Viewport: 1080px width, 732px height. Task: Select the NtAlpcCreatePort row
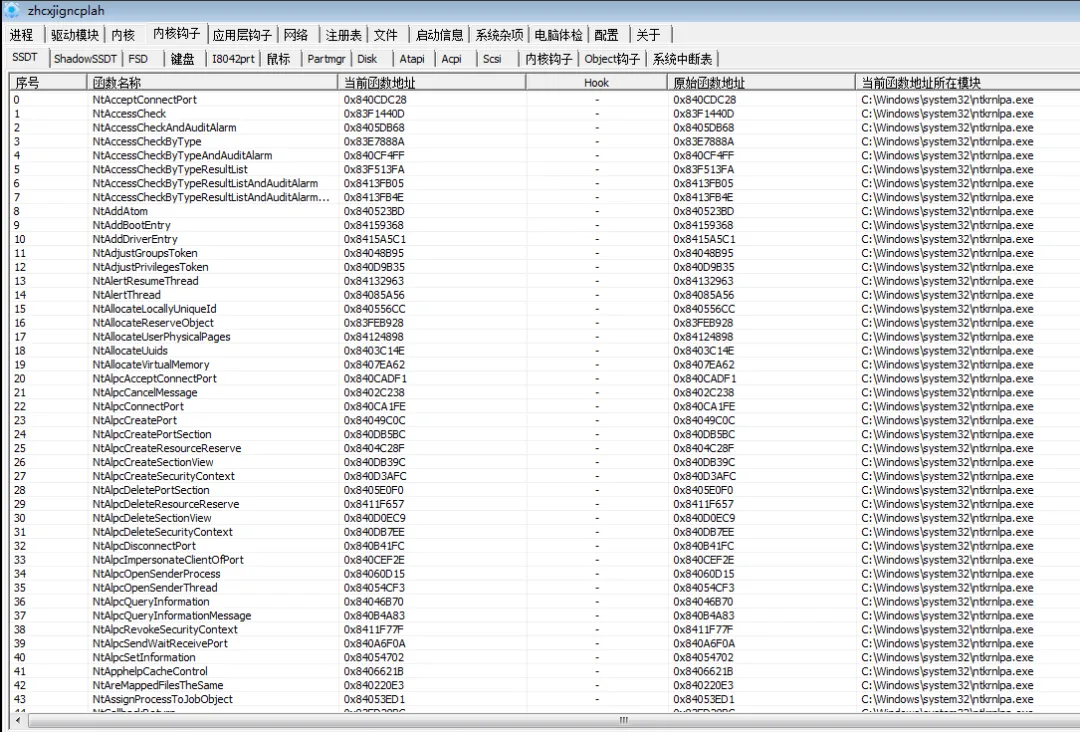(545, 420)
